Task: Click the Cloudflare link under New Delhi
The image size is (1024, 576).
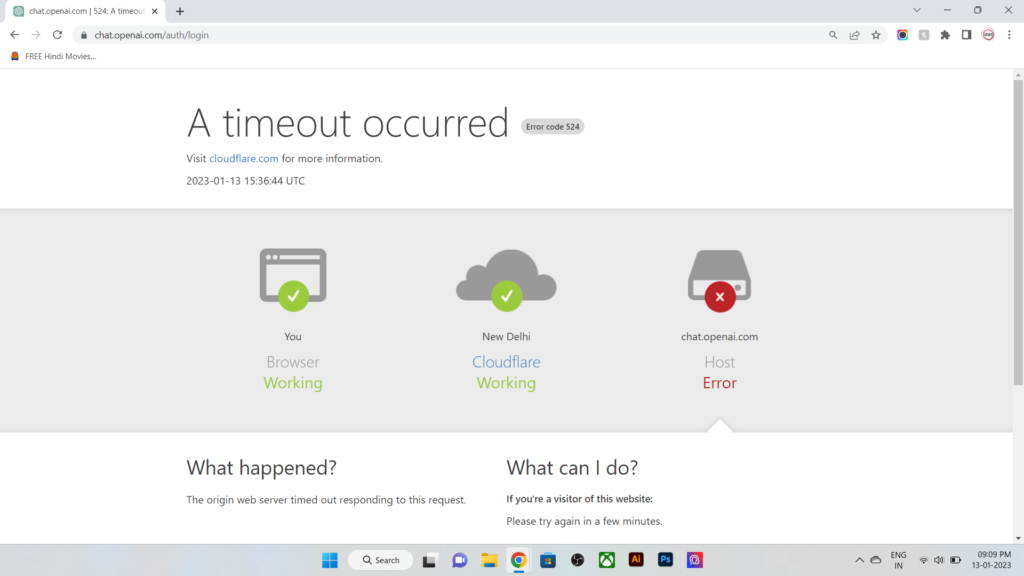Action: [x=506, y=362]
